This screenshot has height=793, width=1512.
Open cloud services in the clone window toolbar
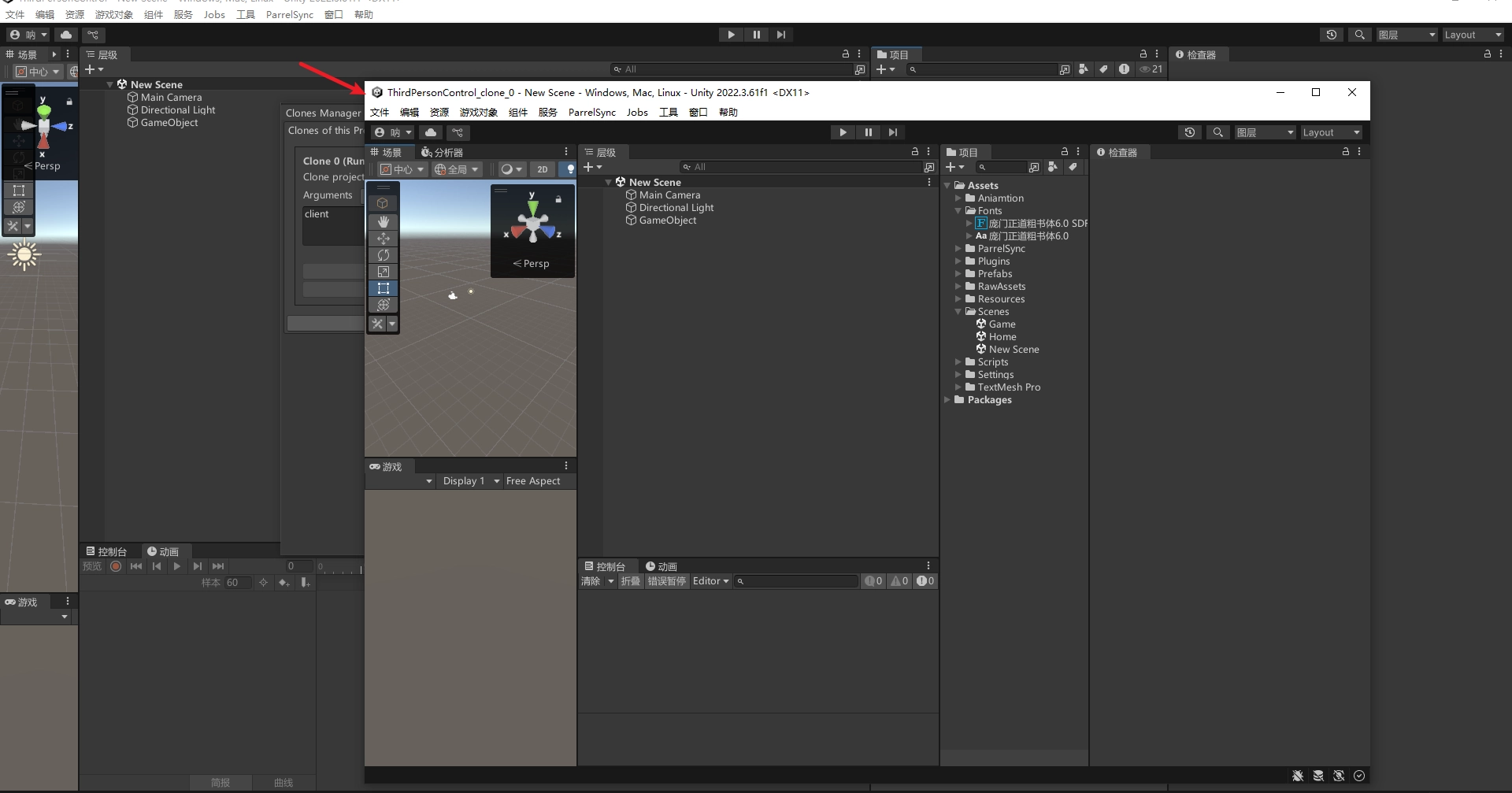tap(431, 132)
